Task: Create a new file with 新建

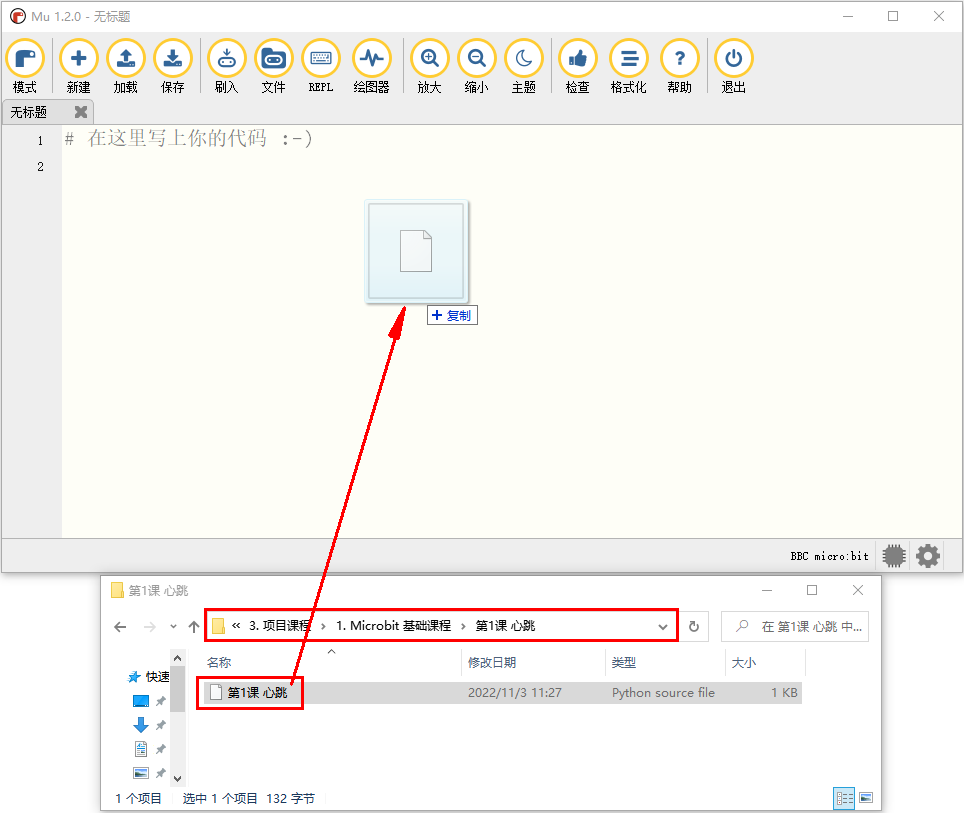Action: pos(79,66)
